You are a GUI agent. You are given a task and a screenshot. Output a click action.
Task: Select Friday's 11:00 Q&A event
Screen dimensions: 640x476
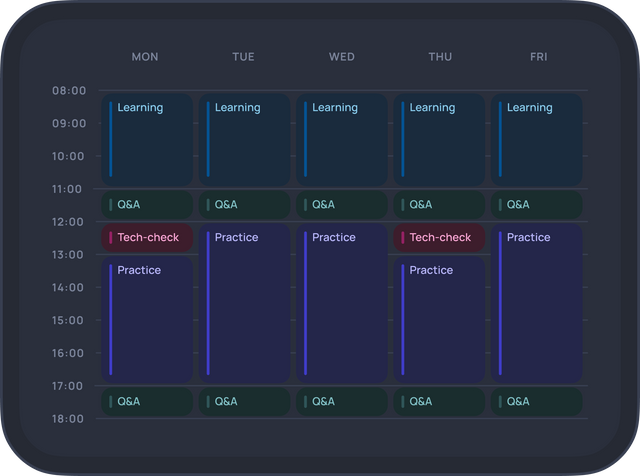tap(536, 205)
